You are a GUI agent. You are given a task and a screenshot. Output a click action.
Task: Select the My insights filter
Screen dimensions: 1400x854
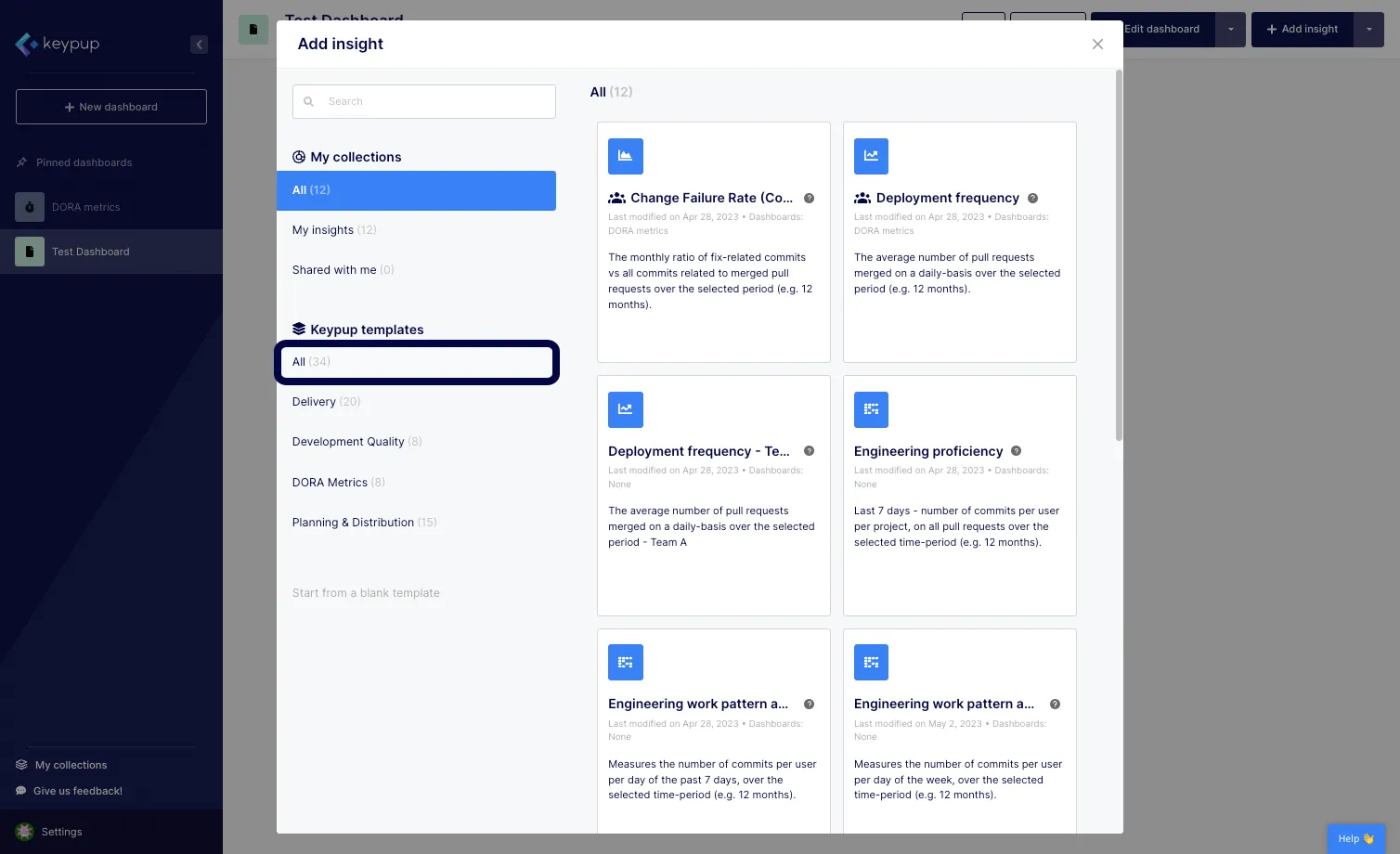[321, 229]
